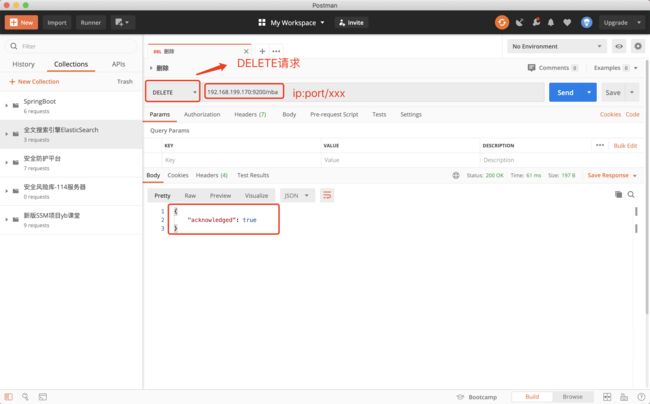The height and width of the screenshot is (404, 650).
Task: Click the Invite button
Action: coord(351,22)
